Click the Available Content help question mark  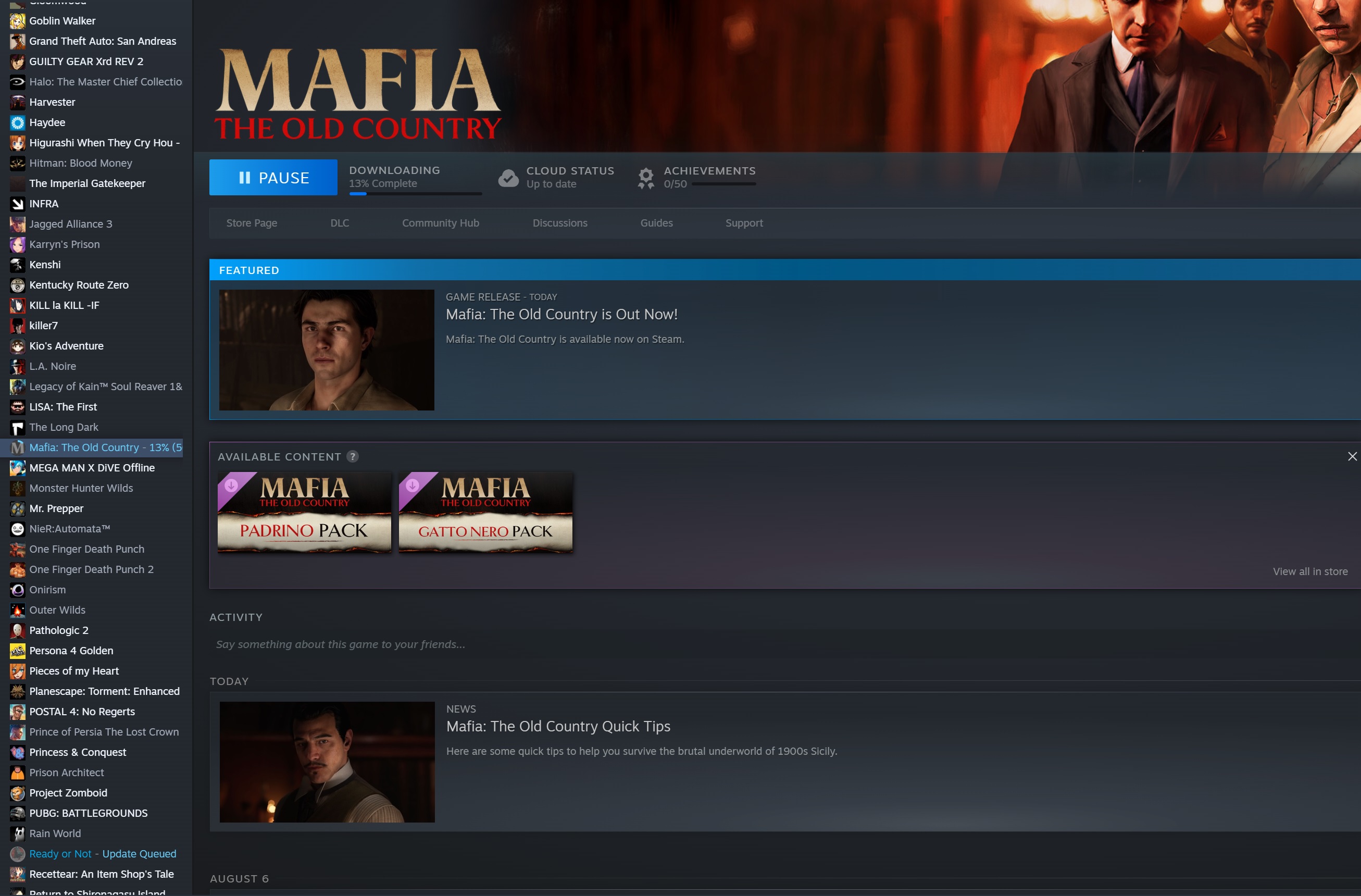click(x=353, y=456)
